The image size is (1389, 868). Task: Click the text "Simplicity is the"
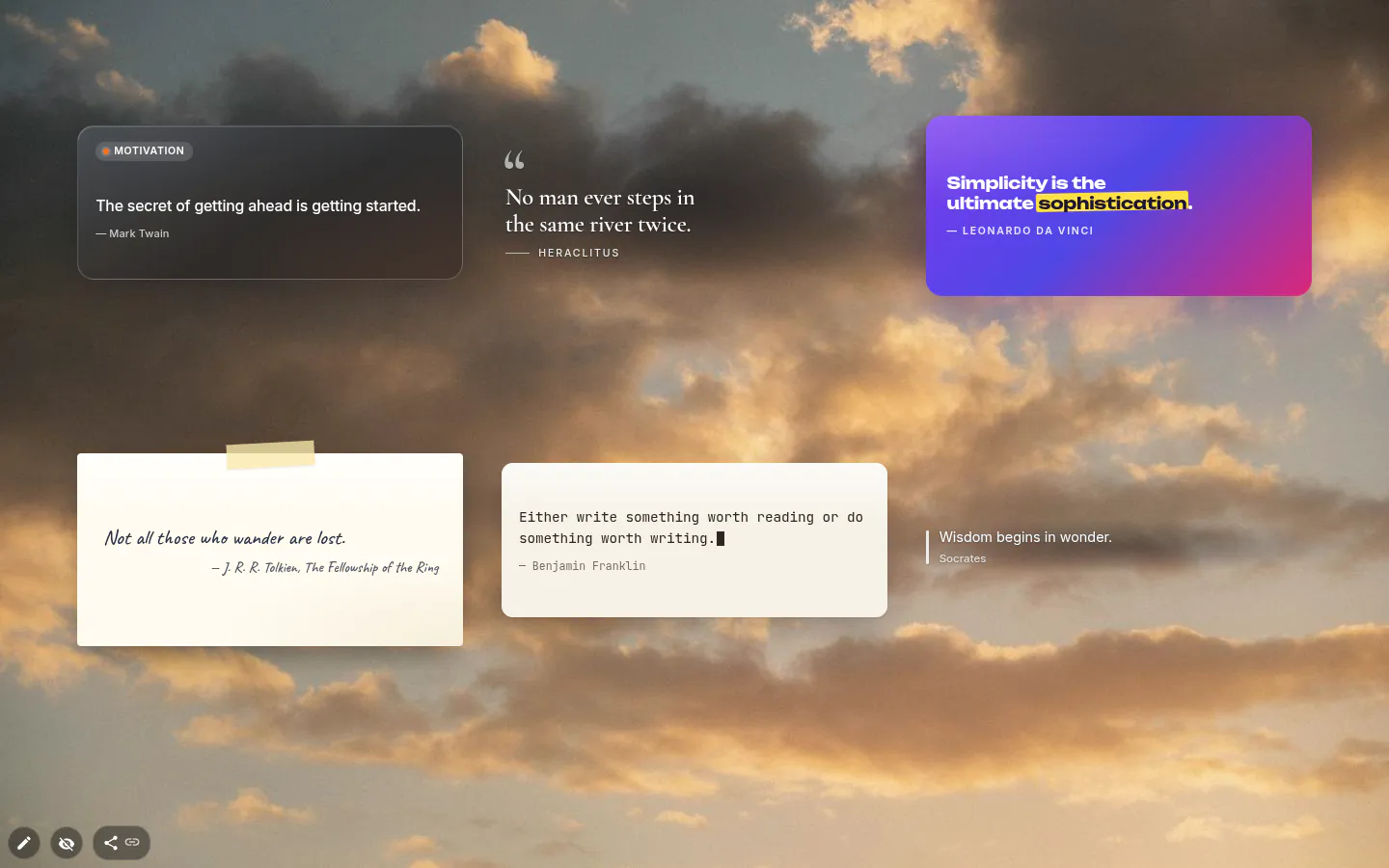pyautogui.click(x=1025, y=182)
